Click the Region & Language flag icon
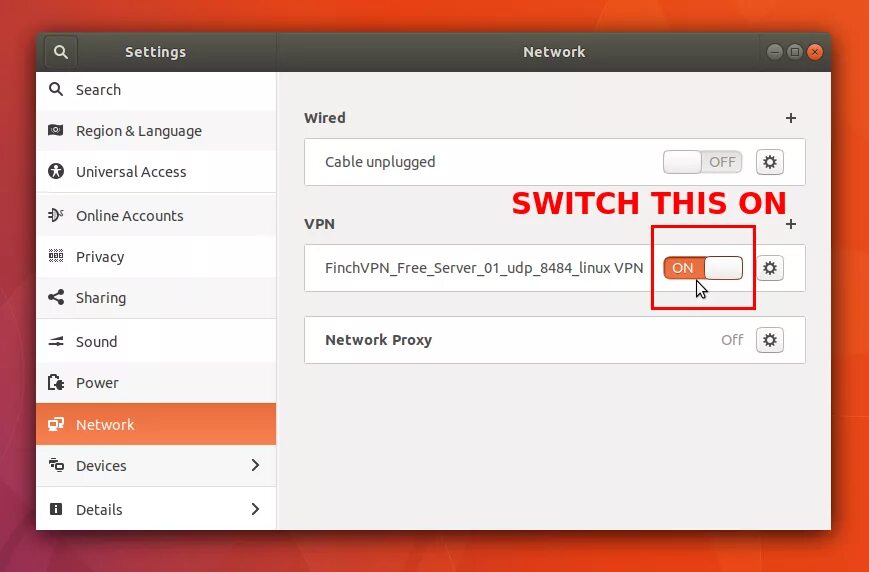Image resolution: width=869 pixels, height=572 pixels. (x=55, y=130)
